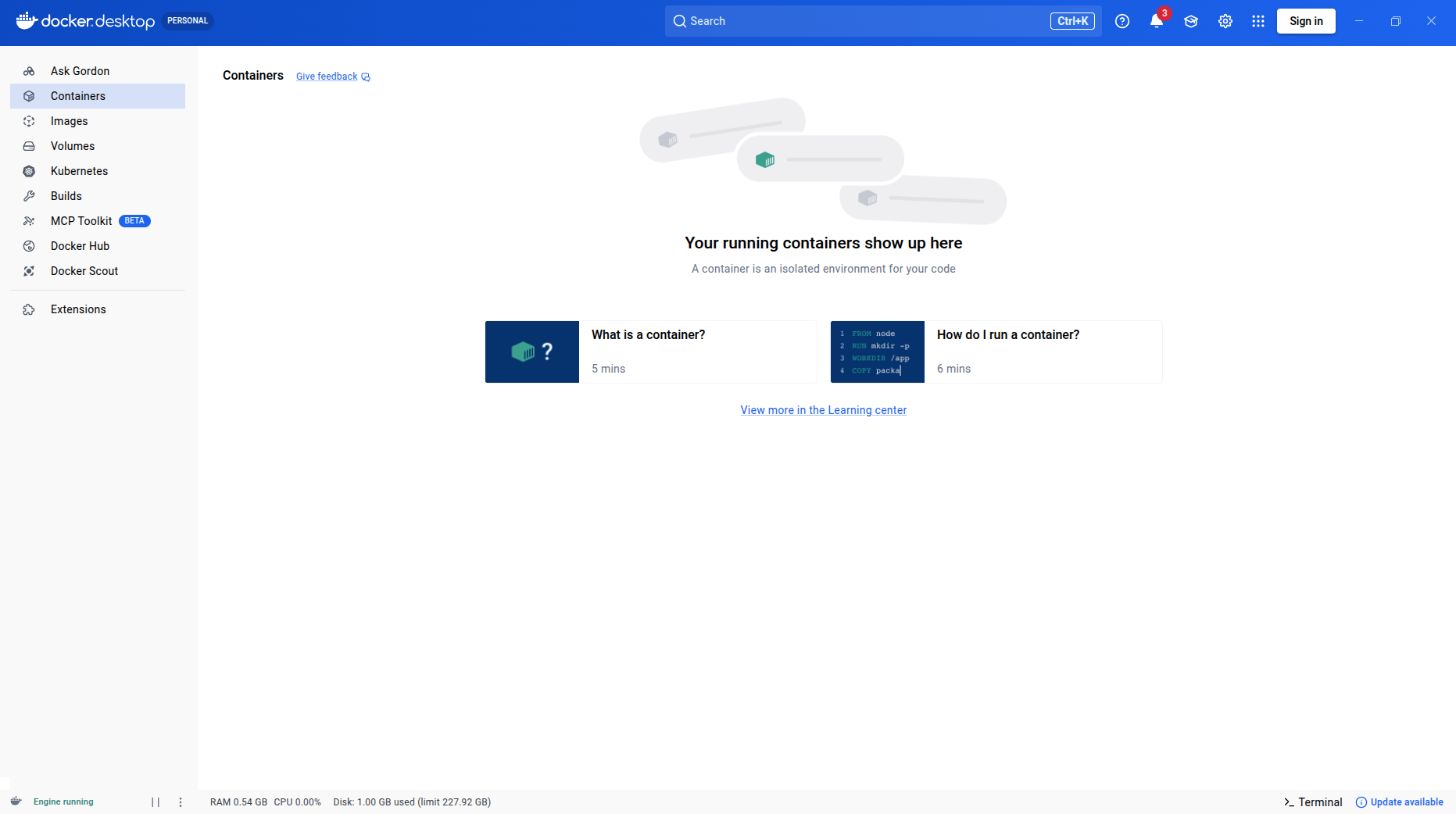
Task: Select Kubernetes from the sidebar
Action: 79,171
